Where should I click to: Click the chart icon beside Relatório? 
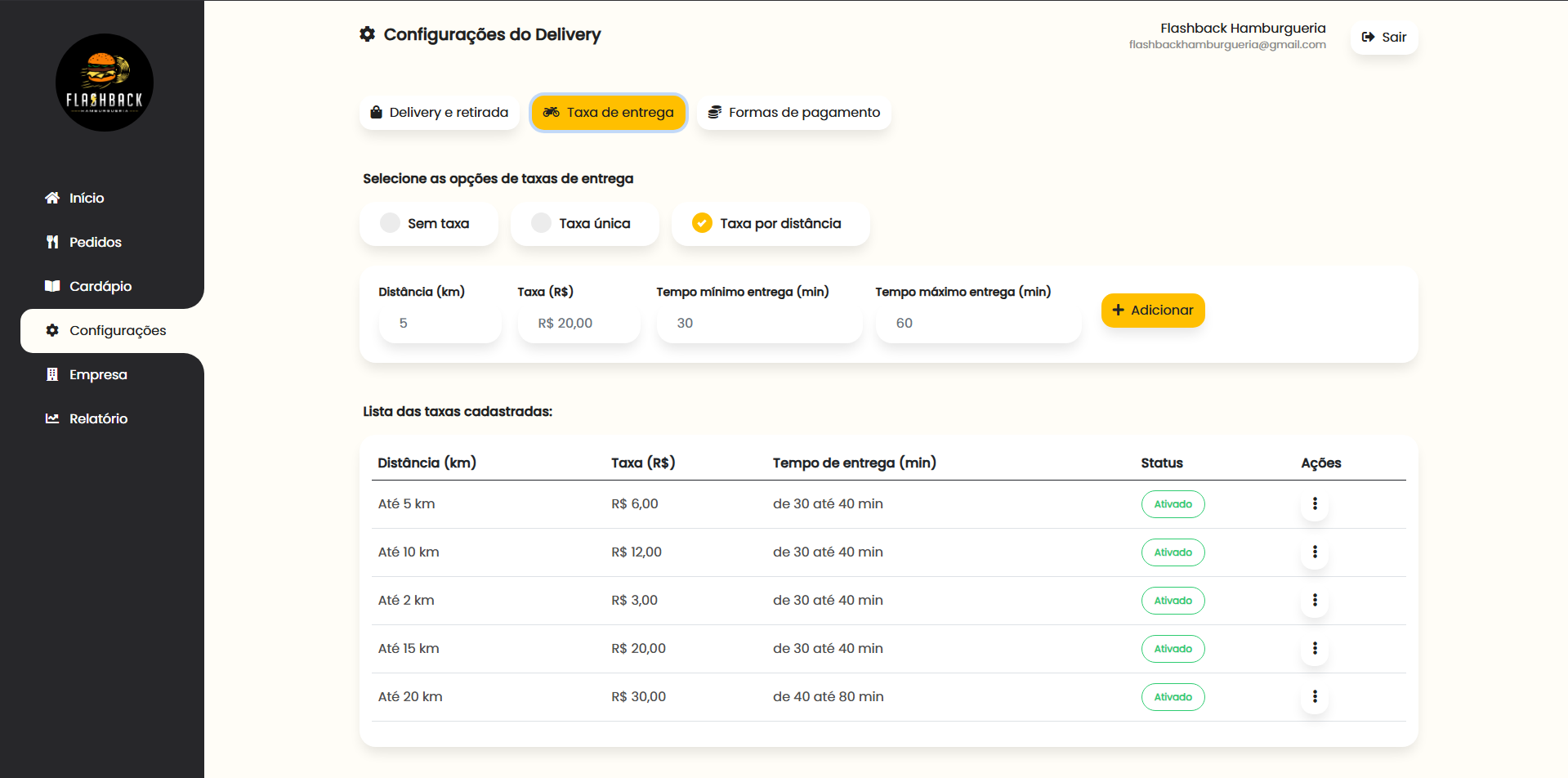pos(52,418)
